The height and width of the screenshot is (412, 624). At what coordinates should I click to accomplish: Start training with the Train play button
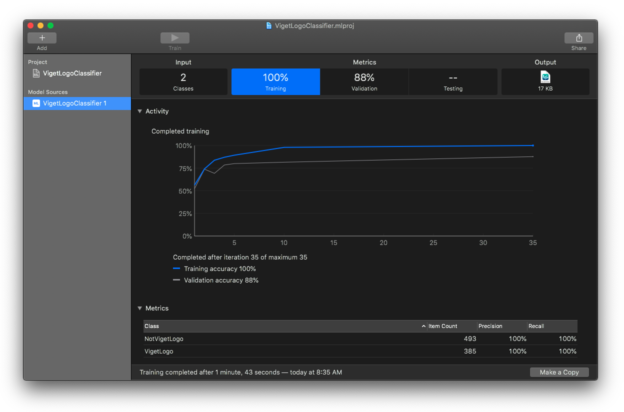[x=175, y=38]
